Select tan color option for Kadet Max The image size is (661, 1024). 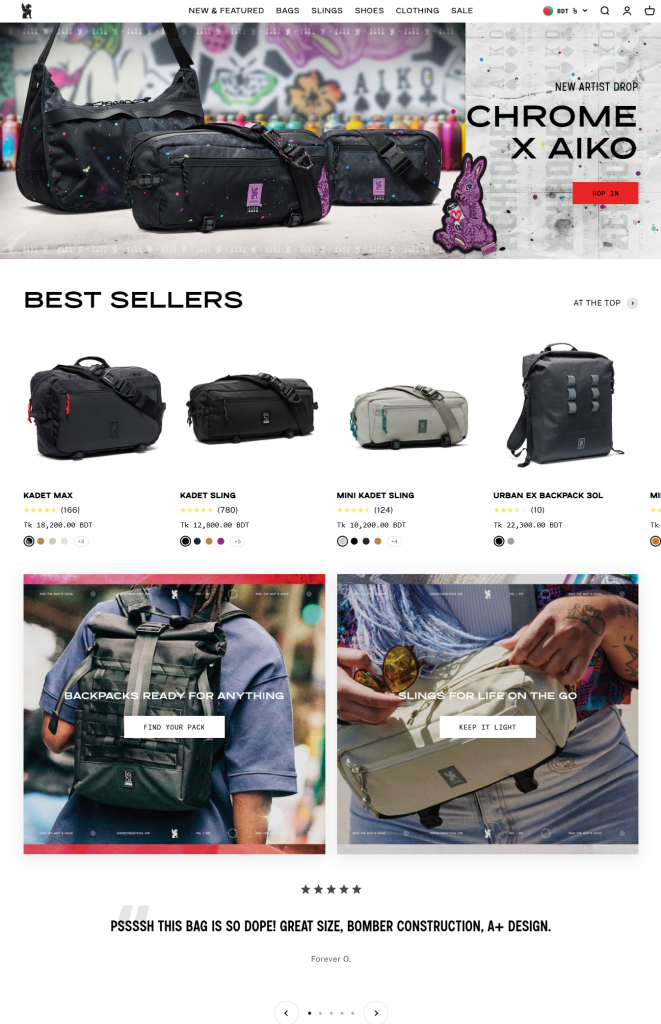[40, 541]
